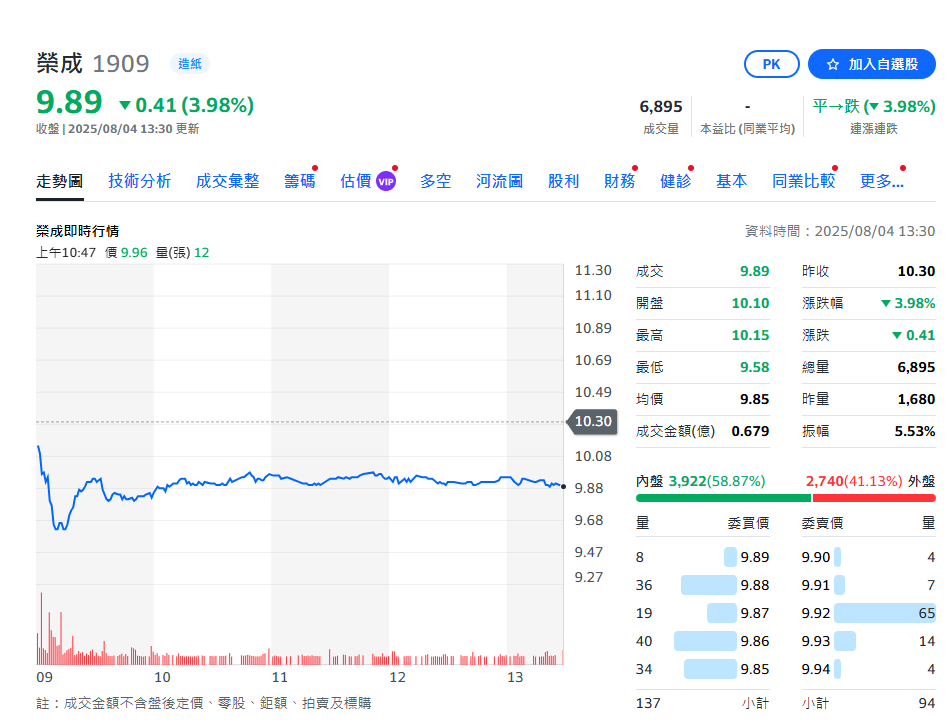Click the 平→跌 (3.98%) trend text

874,107
